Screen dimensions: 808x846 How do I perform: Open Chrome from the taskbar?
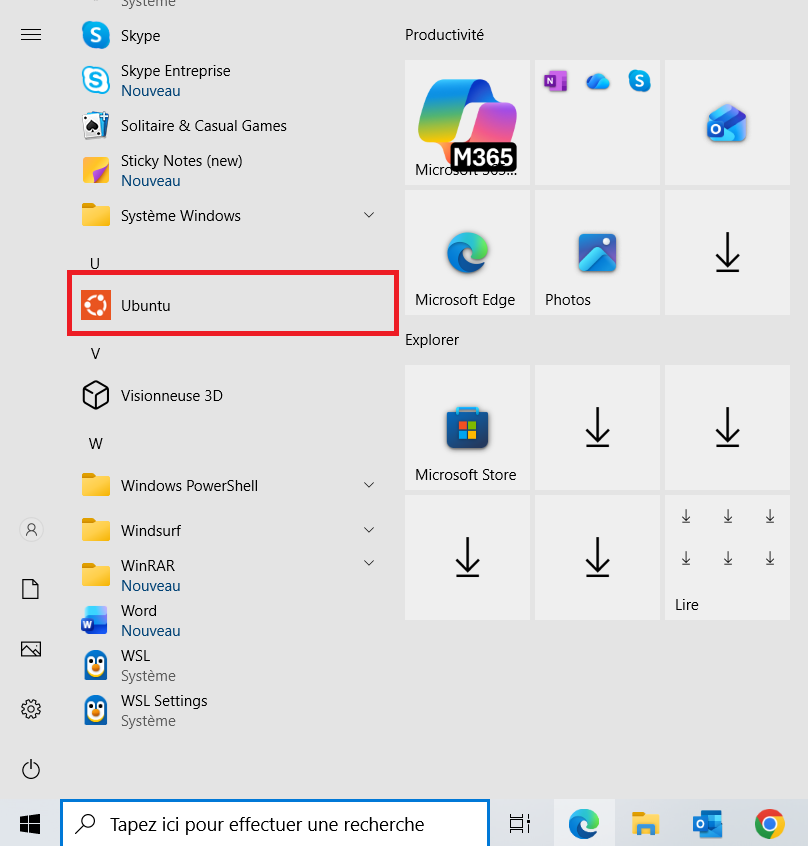click(x=769, y=823)
